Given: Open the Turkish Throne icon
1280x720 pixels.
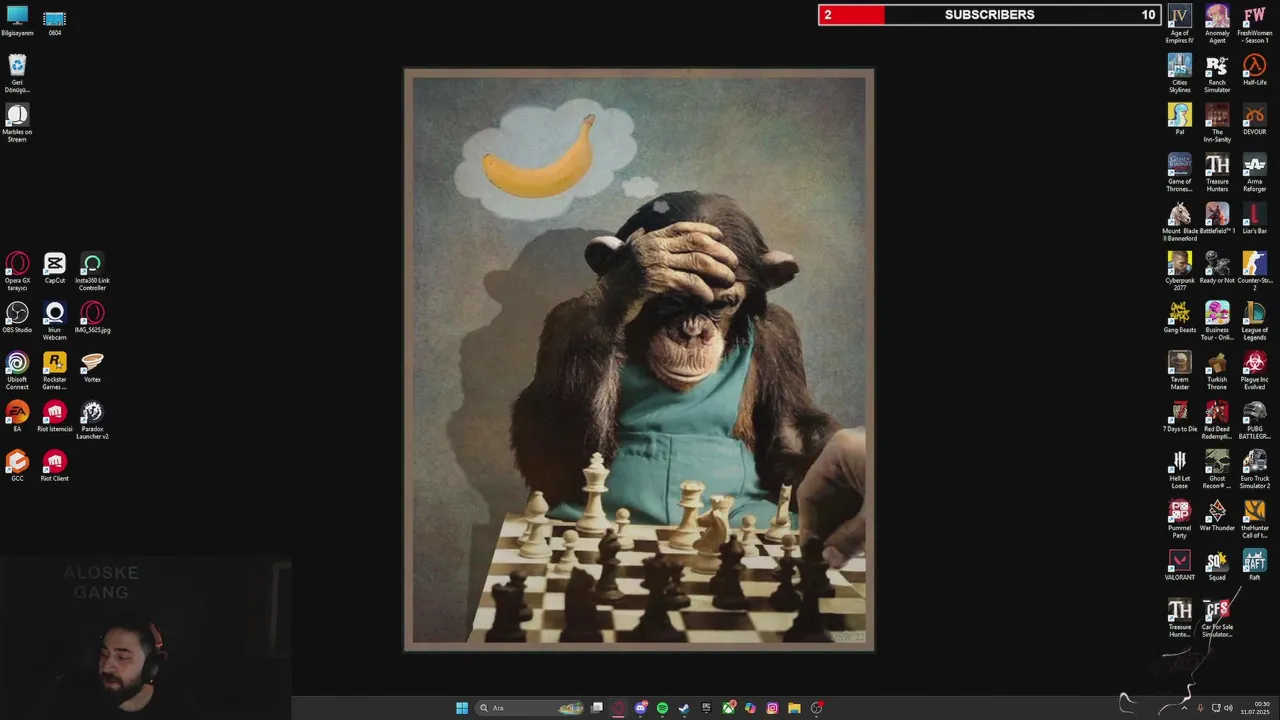Looking at the screenshot, I should point(1217,370).
